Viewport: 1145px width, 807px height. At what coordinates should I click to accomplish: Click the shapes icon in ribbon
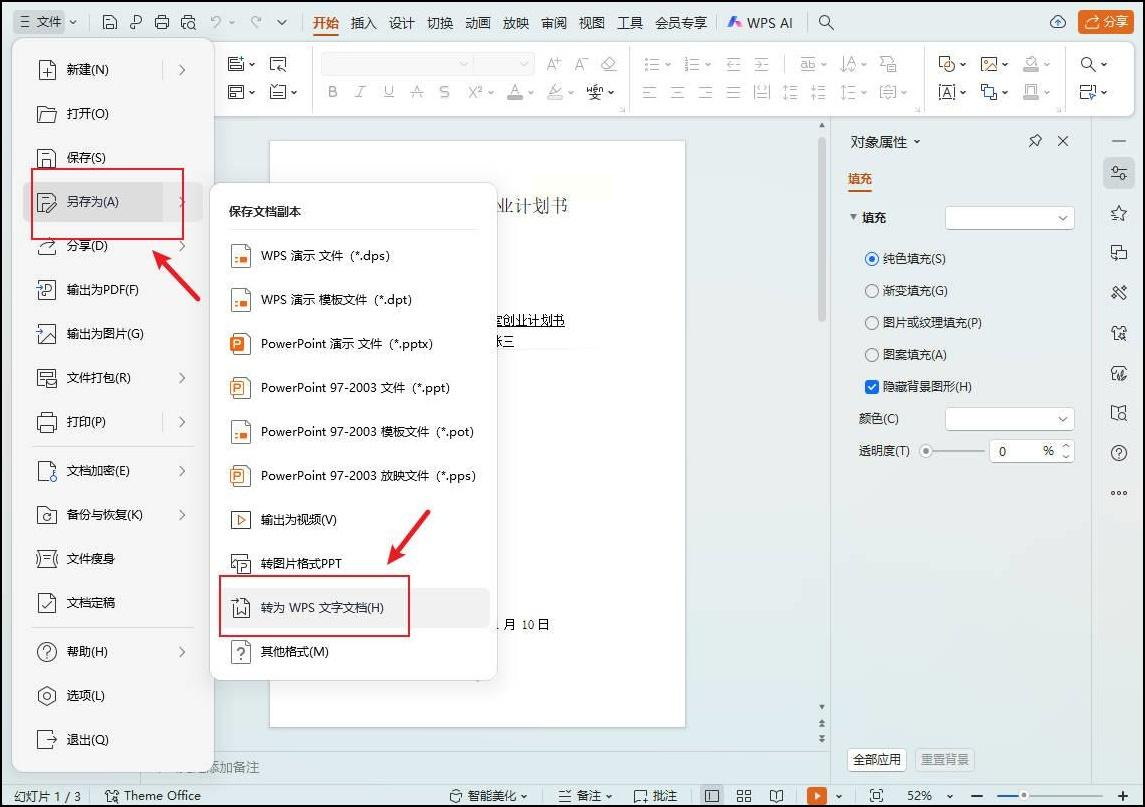[x=946, y=64]
